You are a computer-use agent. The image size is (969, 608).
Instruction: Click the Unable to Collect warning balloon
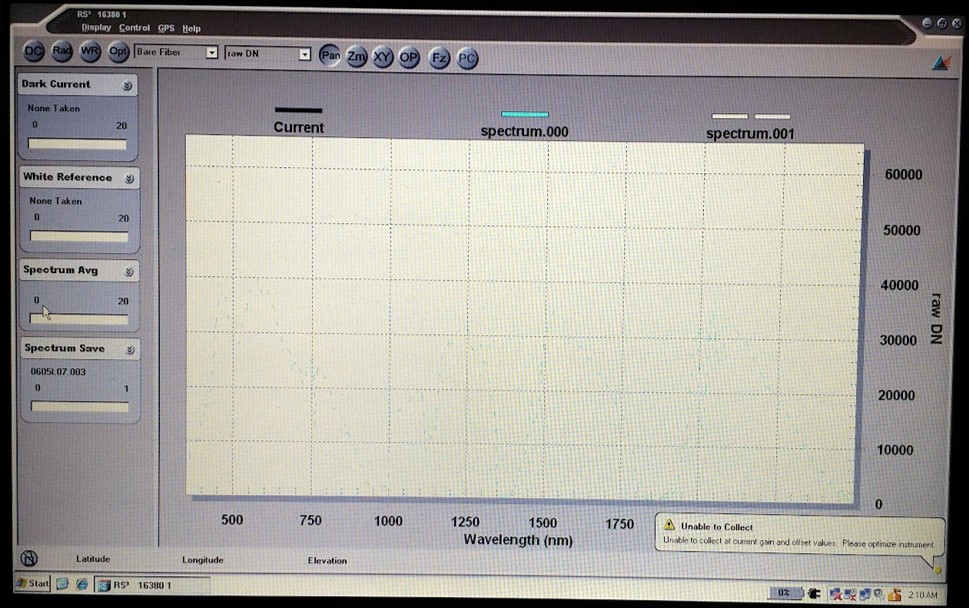tap(800, 535)
